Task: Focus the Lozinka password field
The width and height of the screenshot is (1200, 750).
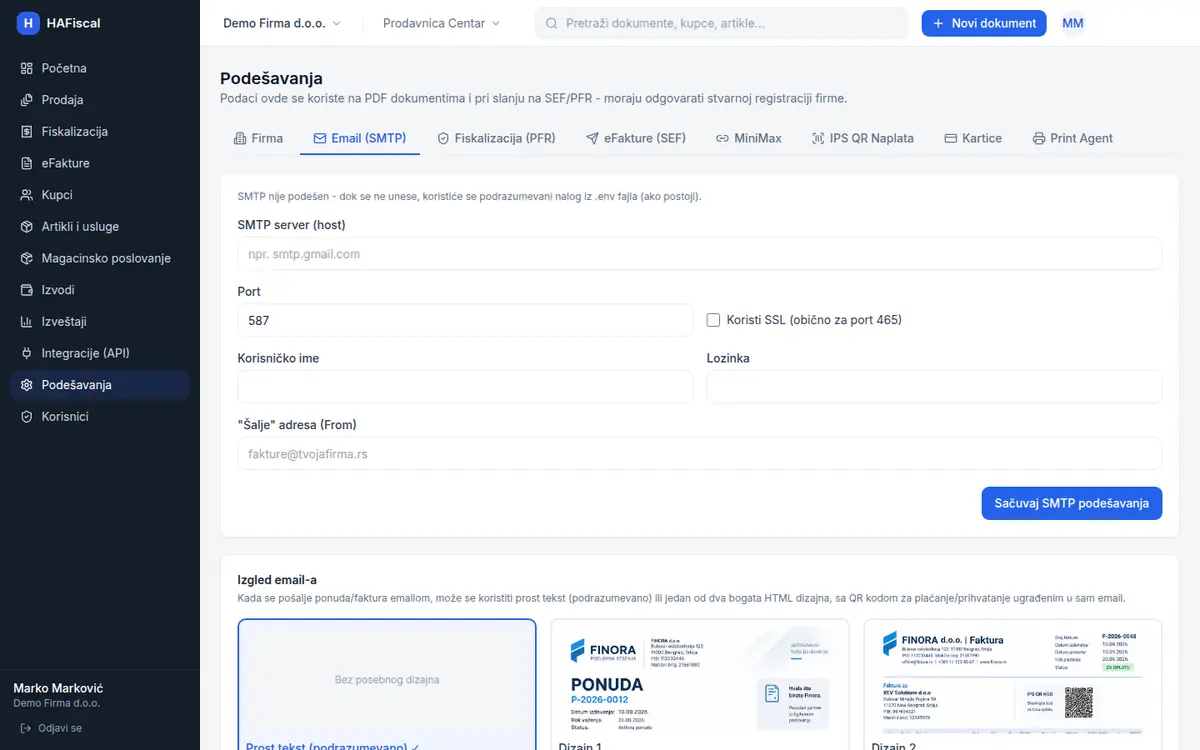Action: coord(935,387)
